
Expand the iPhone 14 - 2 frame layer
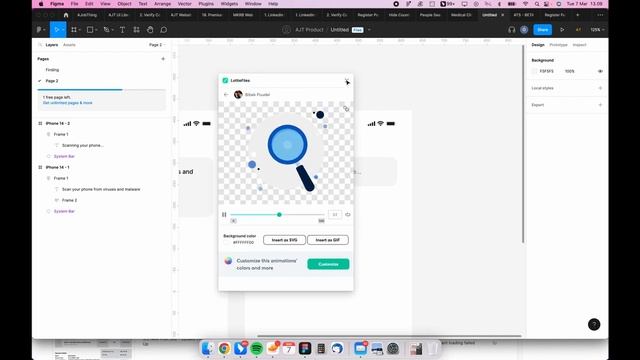[x=40, y=123]
